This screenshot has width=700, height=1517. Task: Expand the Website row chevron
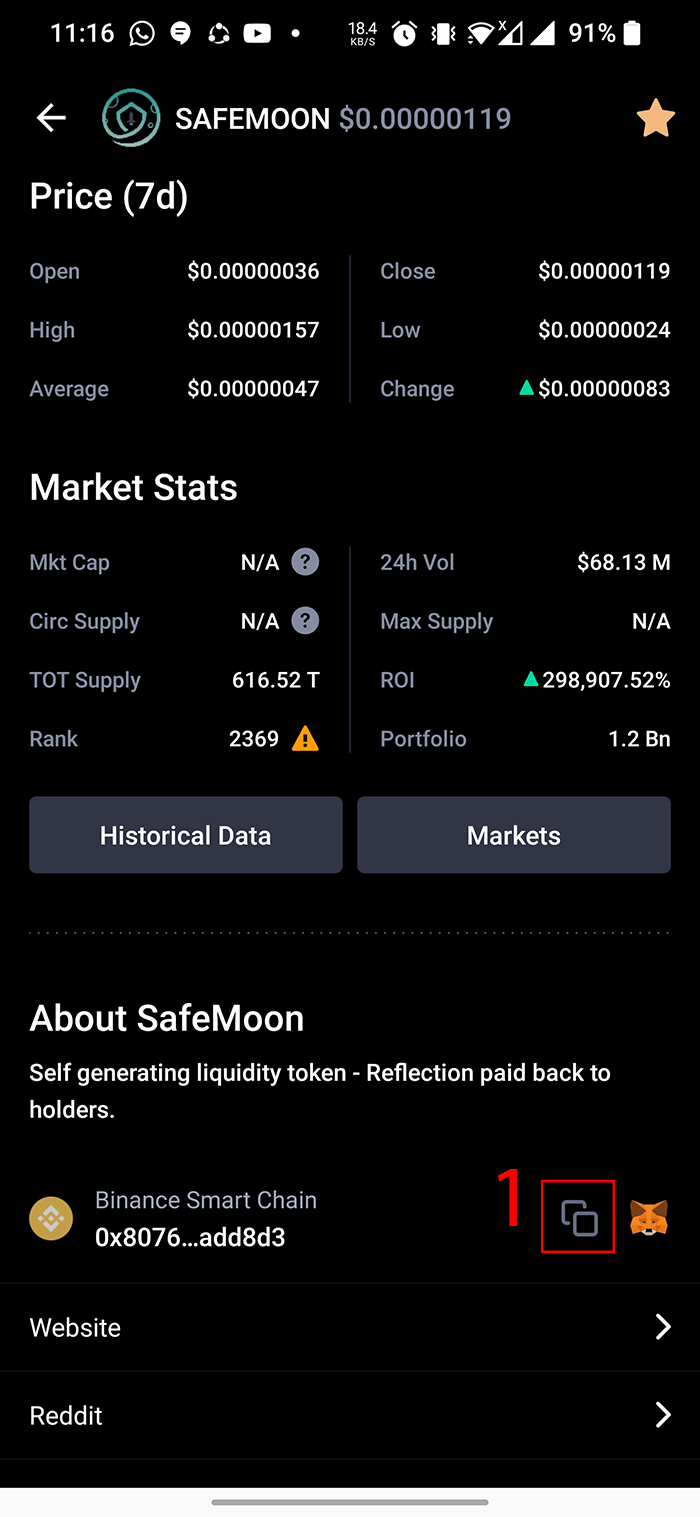pos(662,1327)
